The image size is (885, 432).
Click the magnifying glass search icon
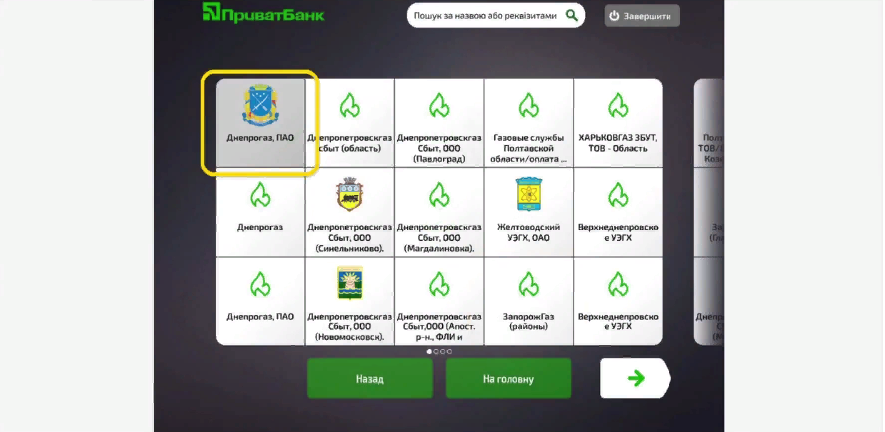coord(573,16)
